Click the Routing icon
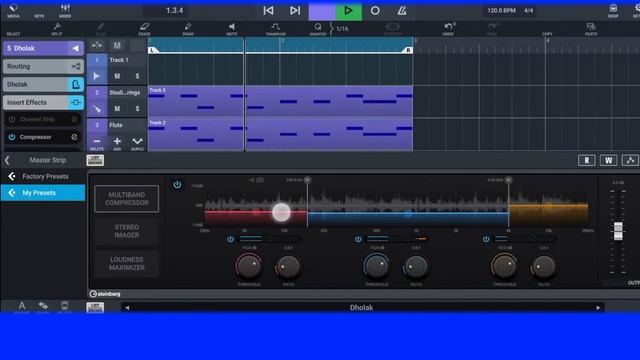 pyautogui.click(x=76, y=66)
